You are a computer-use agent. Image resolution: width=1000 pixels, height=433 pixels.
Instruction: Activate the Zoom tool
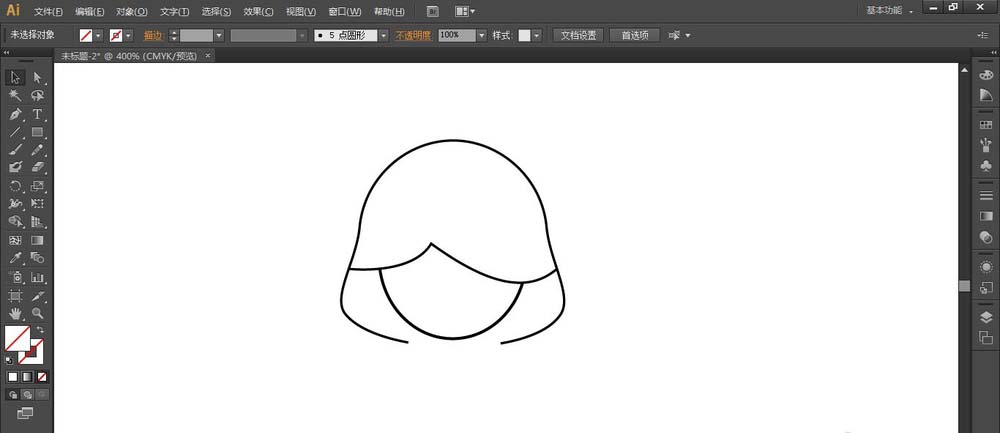pos(37,314)
